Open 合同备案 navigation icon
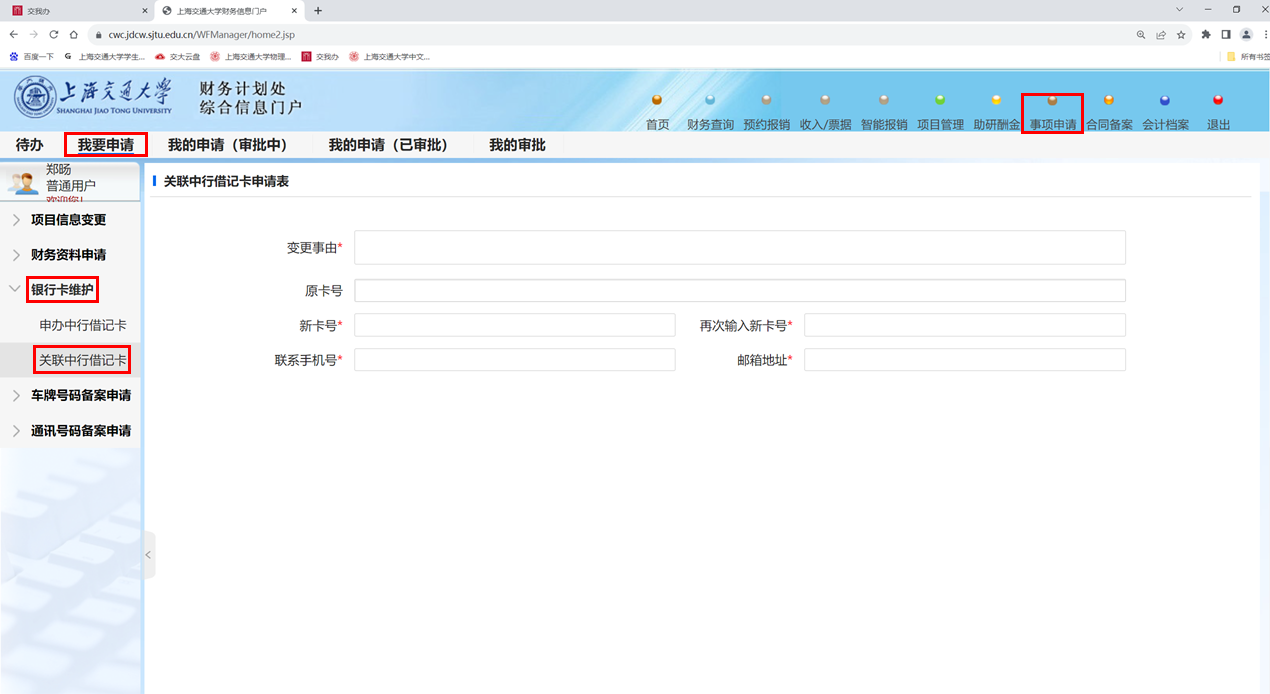Screen dimensions: 1270x694 tap(1108, 100)
